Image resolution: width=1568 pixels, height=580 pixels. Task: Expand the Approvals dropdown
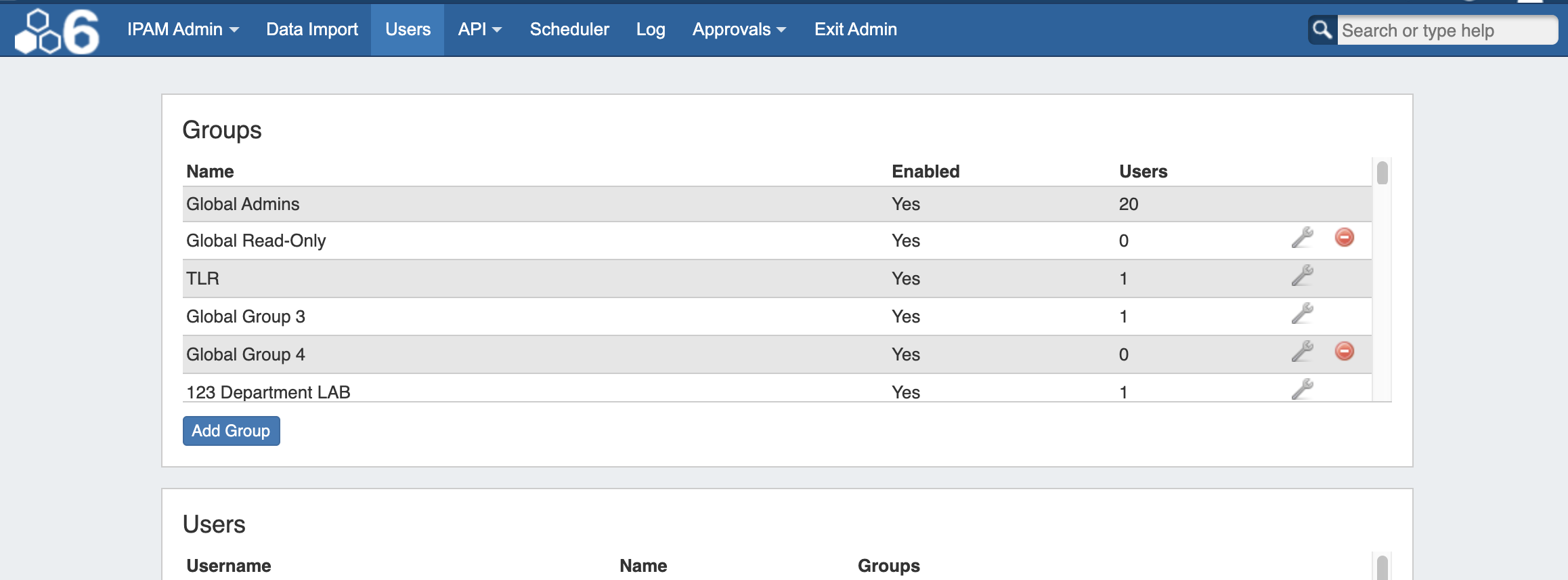point(739,29)
